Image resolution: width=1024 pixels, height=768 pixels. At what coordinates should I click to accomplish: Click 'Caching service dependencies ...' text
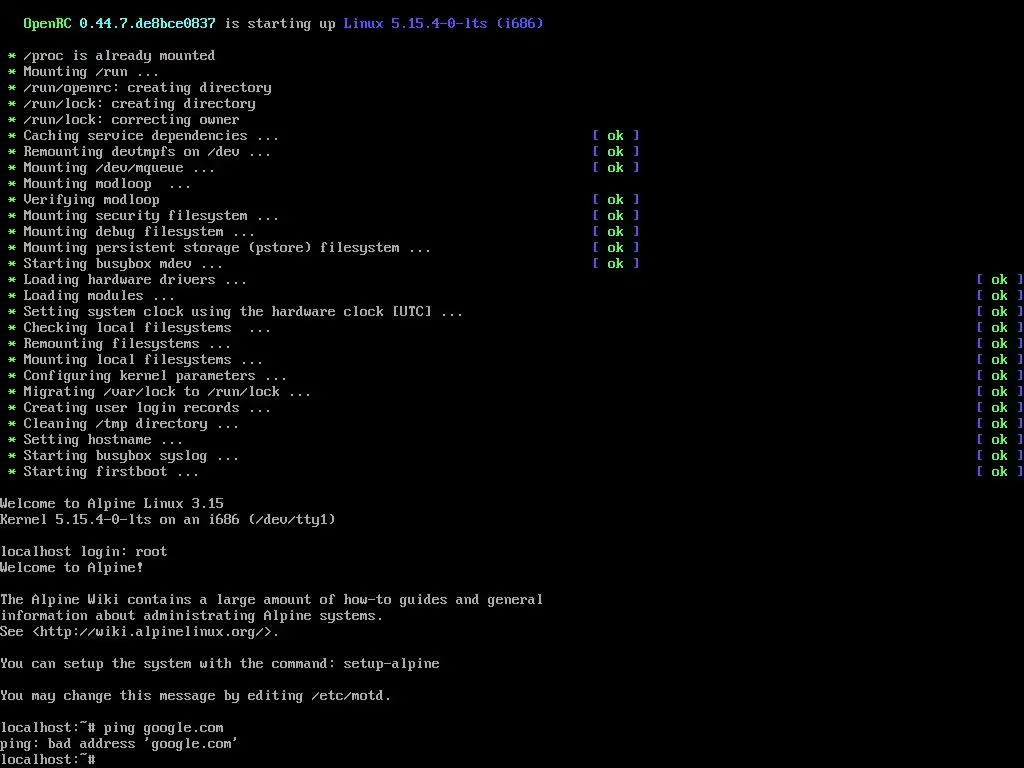click(151, 136)
